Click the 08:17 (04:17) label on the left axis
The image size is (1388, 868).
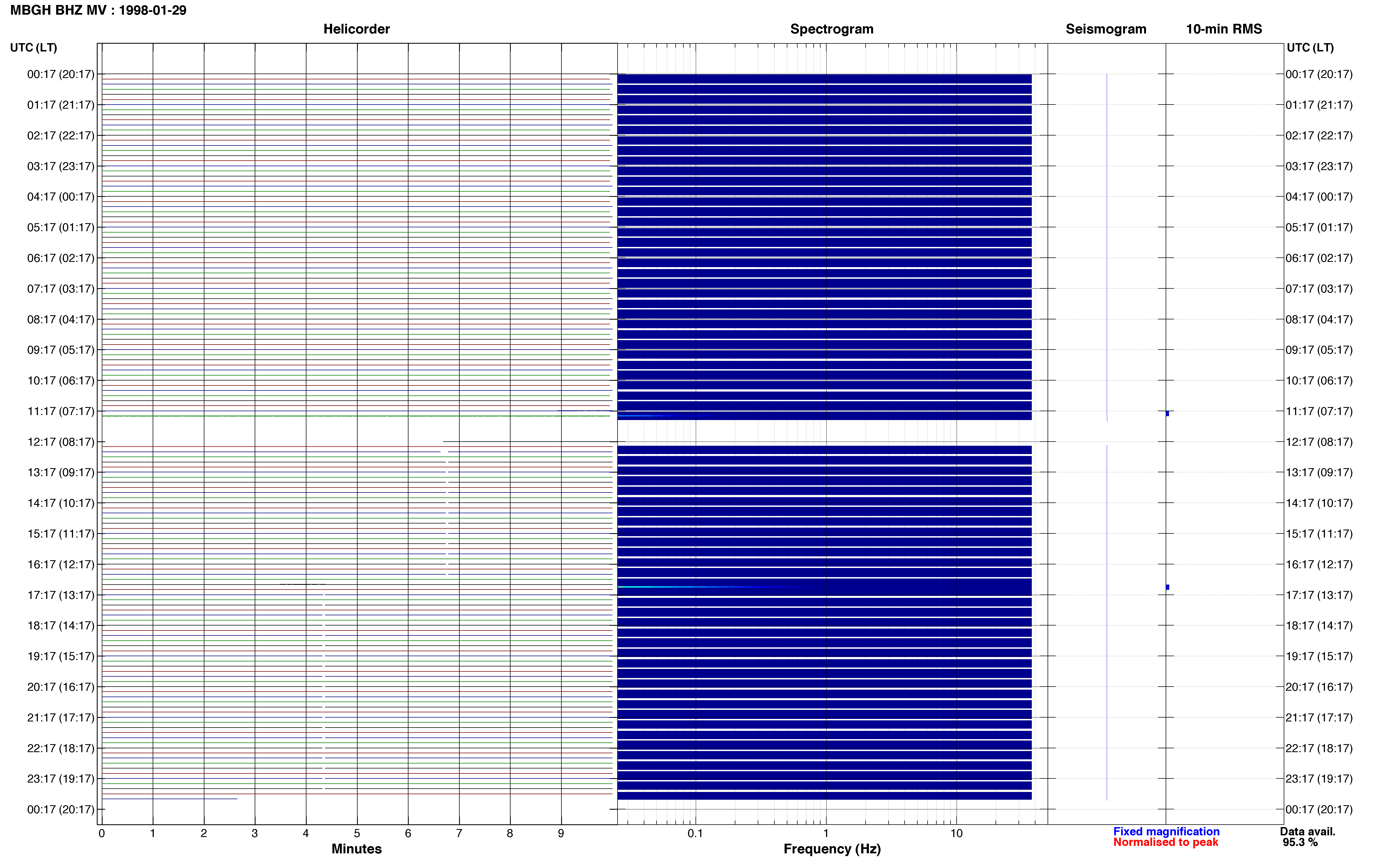pos(61,319)
